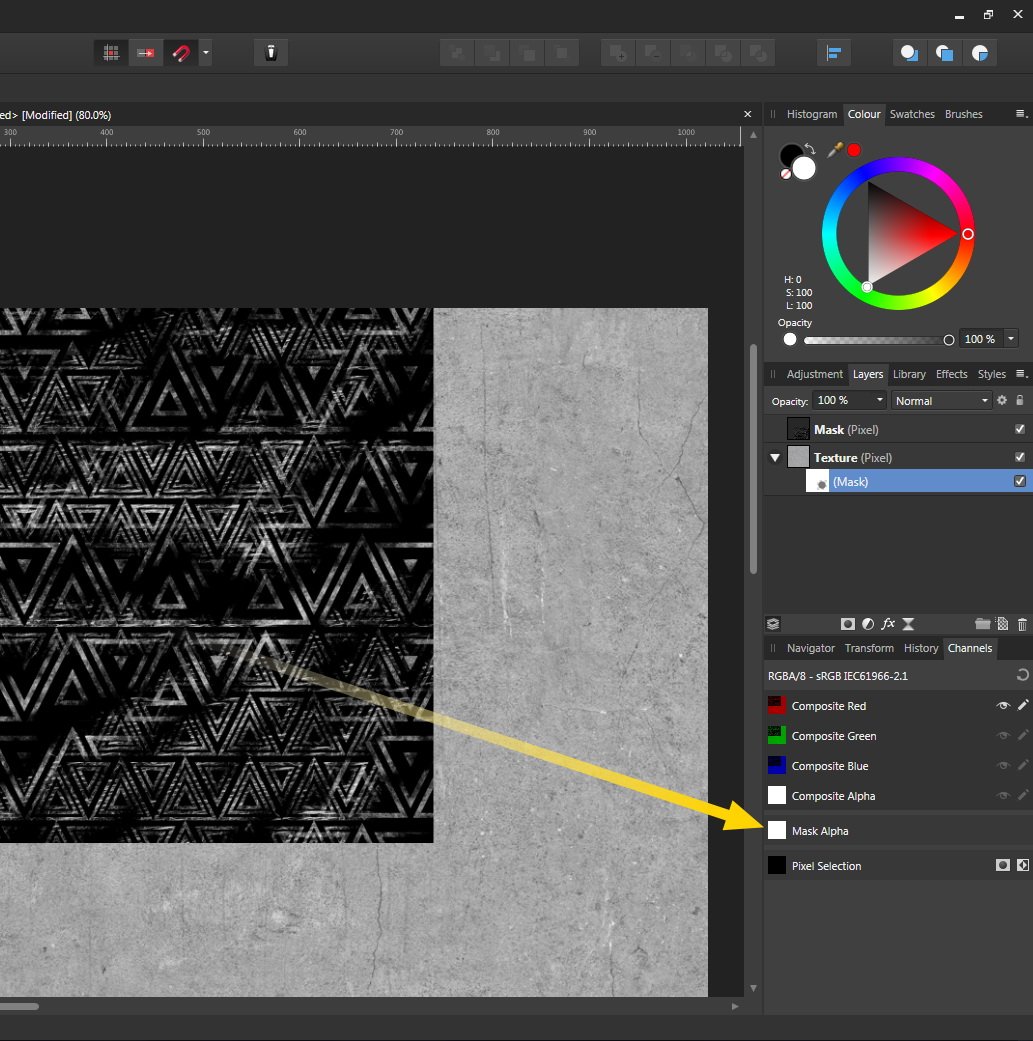The width and height of the screenshot is (1033, 1041).
Task: Uncheck visibility of the Mask (Pixel) layer
Action: (1020, 429)
